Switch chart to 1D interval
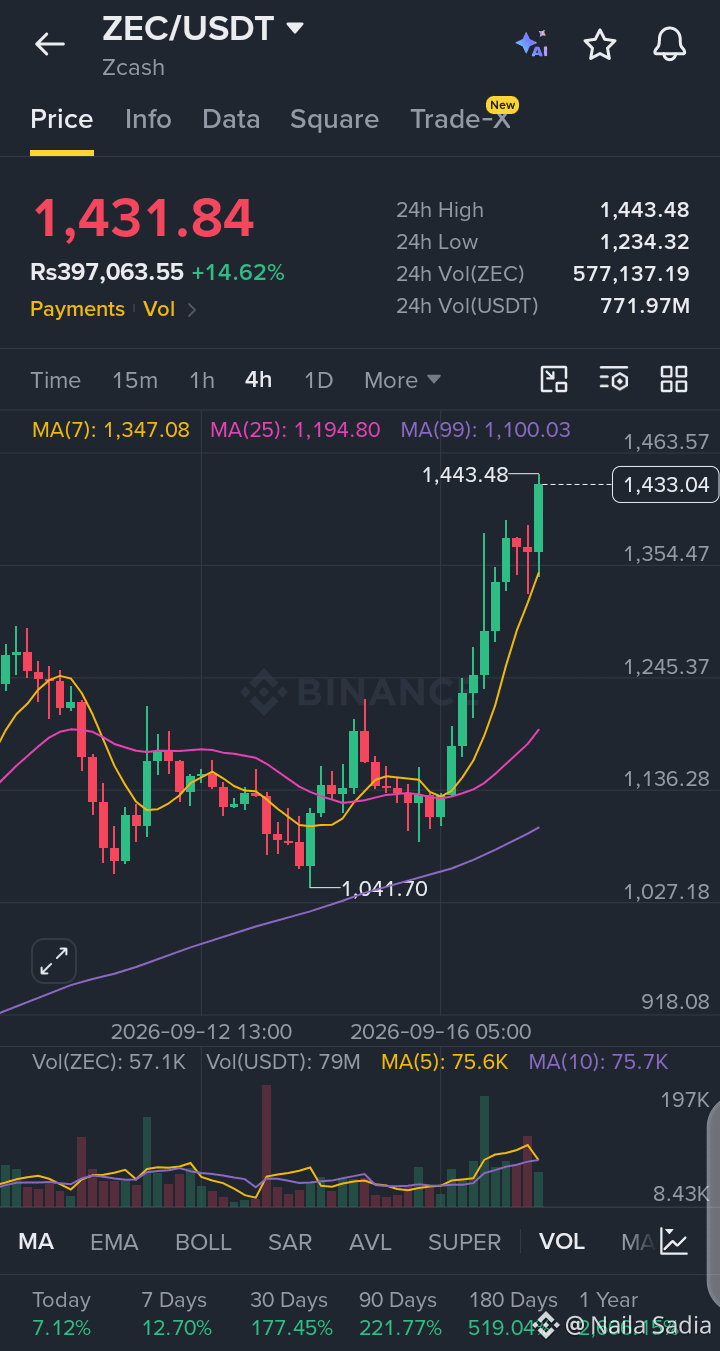 [318, 380]
